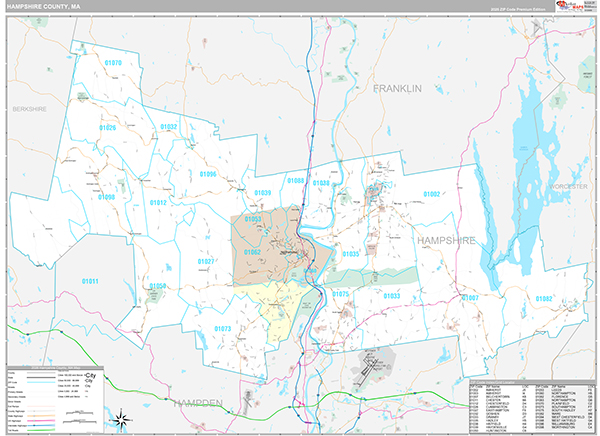600x436 pixels.
Task: Click the BERKSHIRE county label
Action: [x=29, y=109]
